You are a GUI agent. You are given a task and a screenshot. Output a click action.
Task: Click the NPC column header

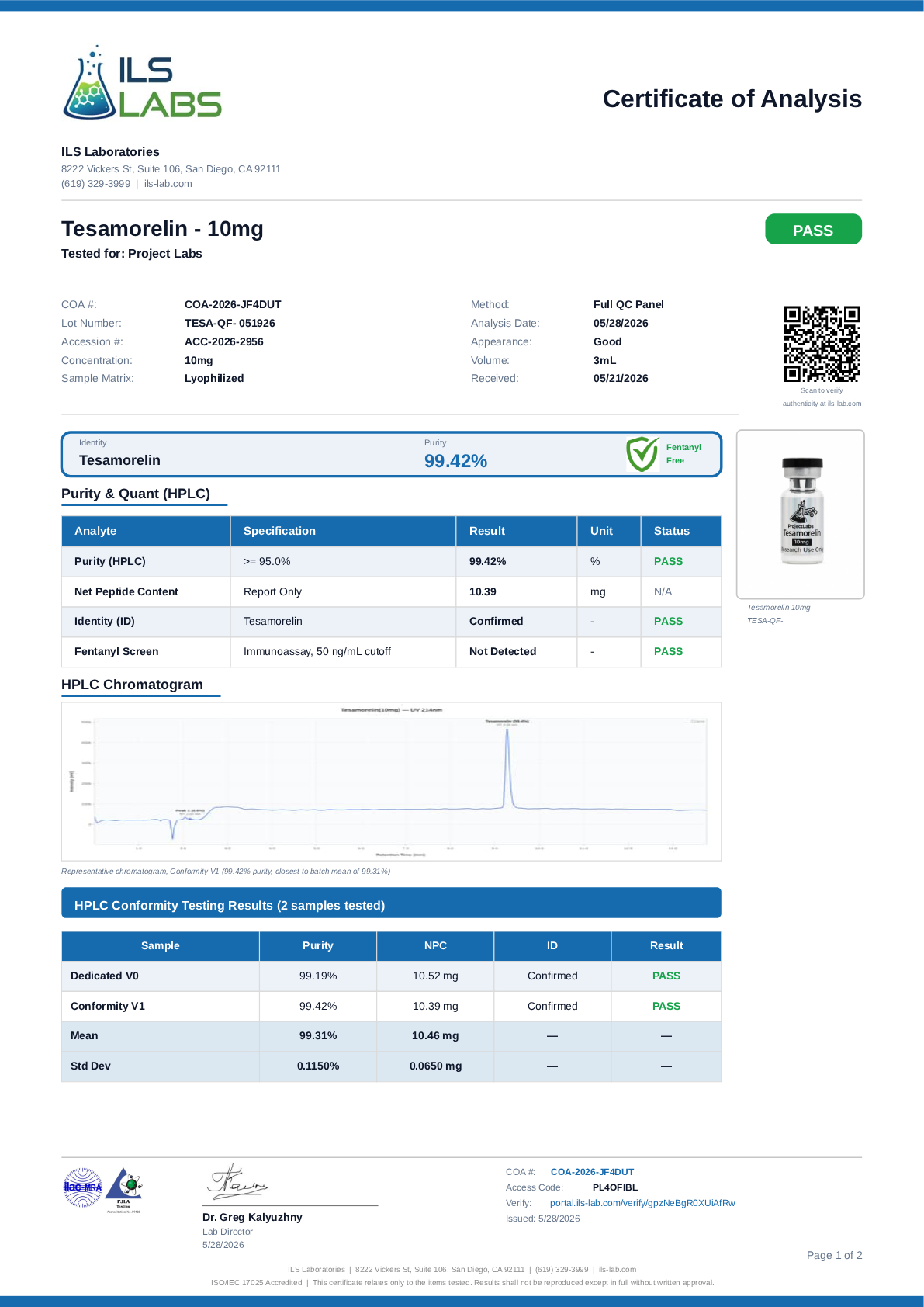click(435, 945)
